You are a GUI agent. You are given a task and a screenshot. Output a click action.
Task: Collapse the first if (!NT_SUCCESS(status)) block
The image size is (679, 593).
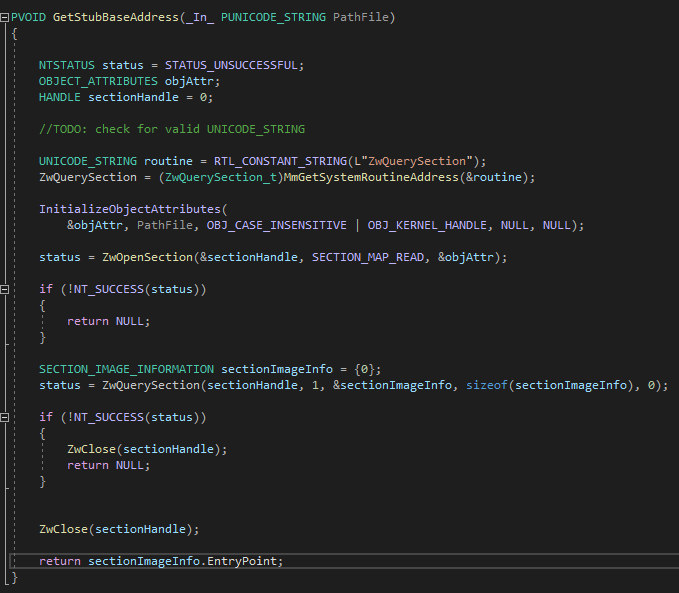5,289
